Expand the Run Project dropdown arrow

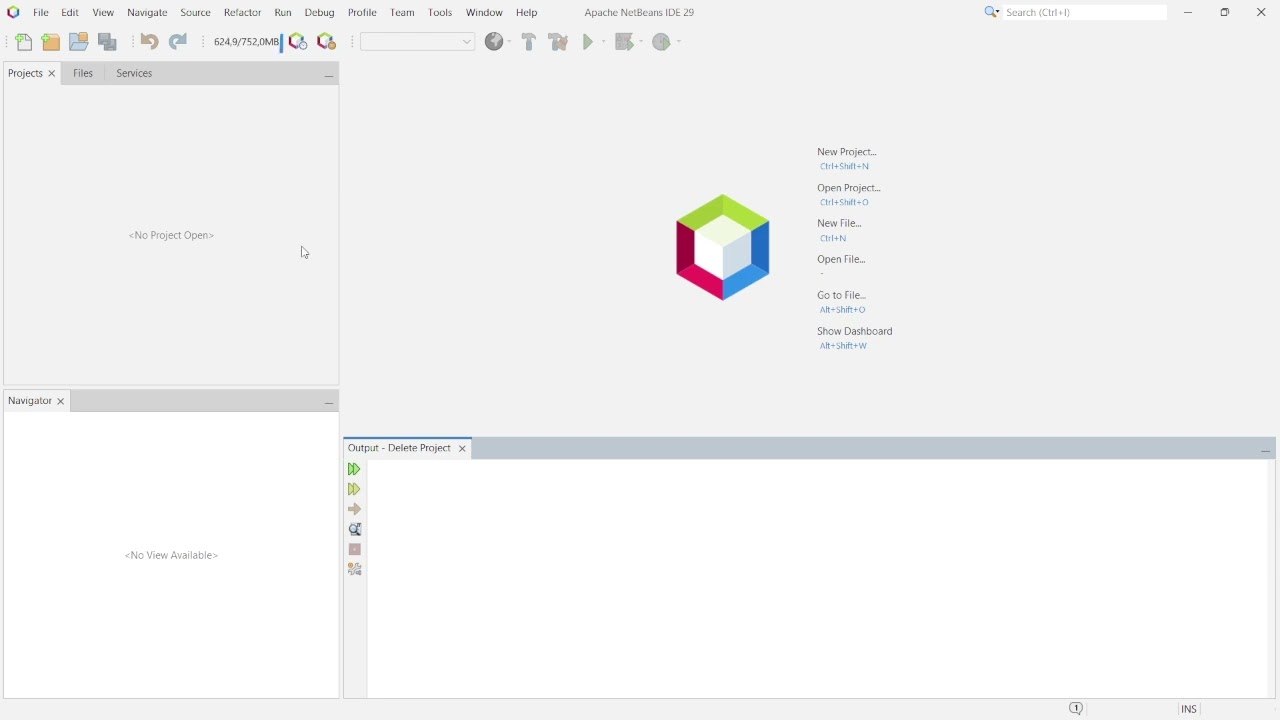coord(604,42)
